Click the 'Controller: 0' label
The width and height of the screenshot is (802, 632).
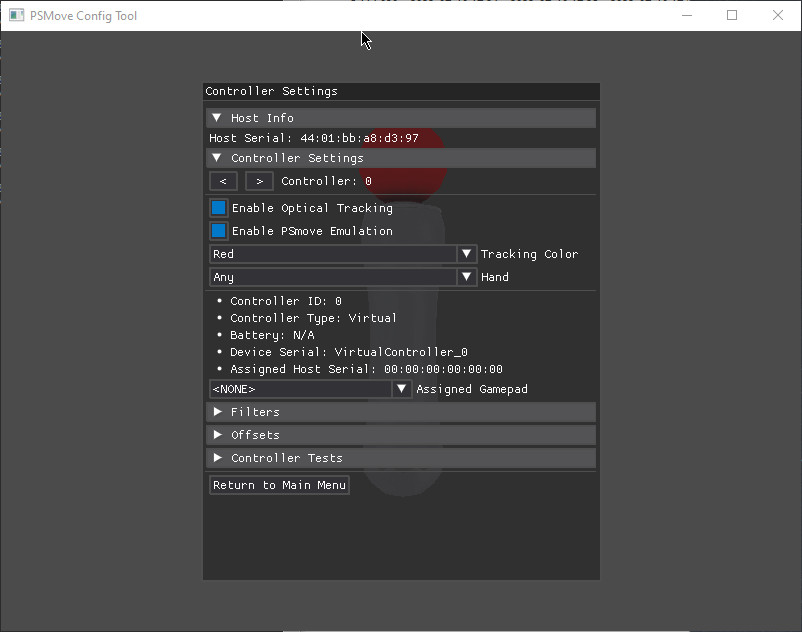point(326,181)
